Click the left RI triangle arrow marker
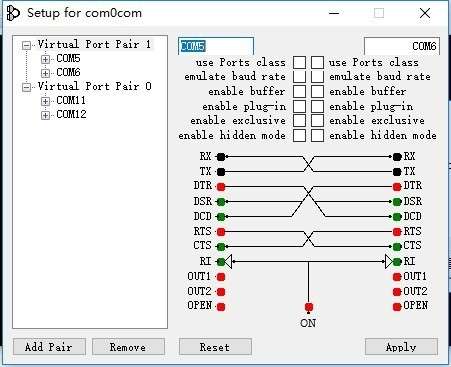 pos(228,262)
